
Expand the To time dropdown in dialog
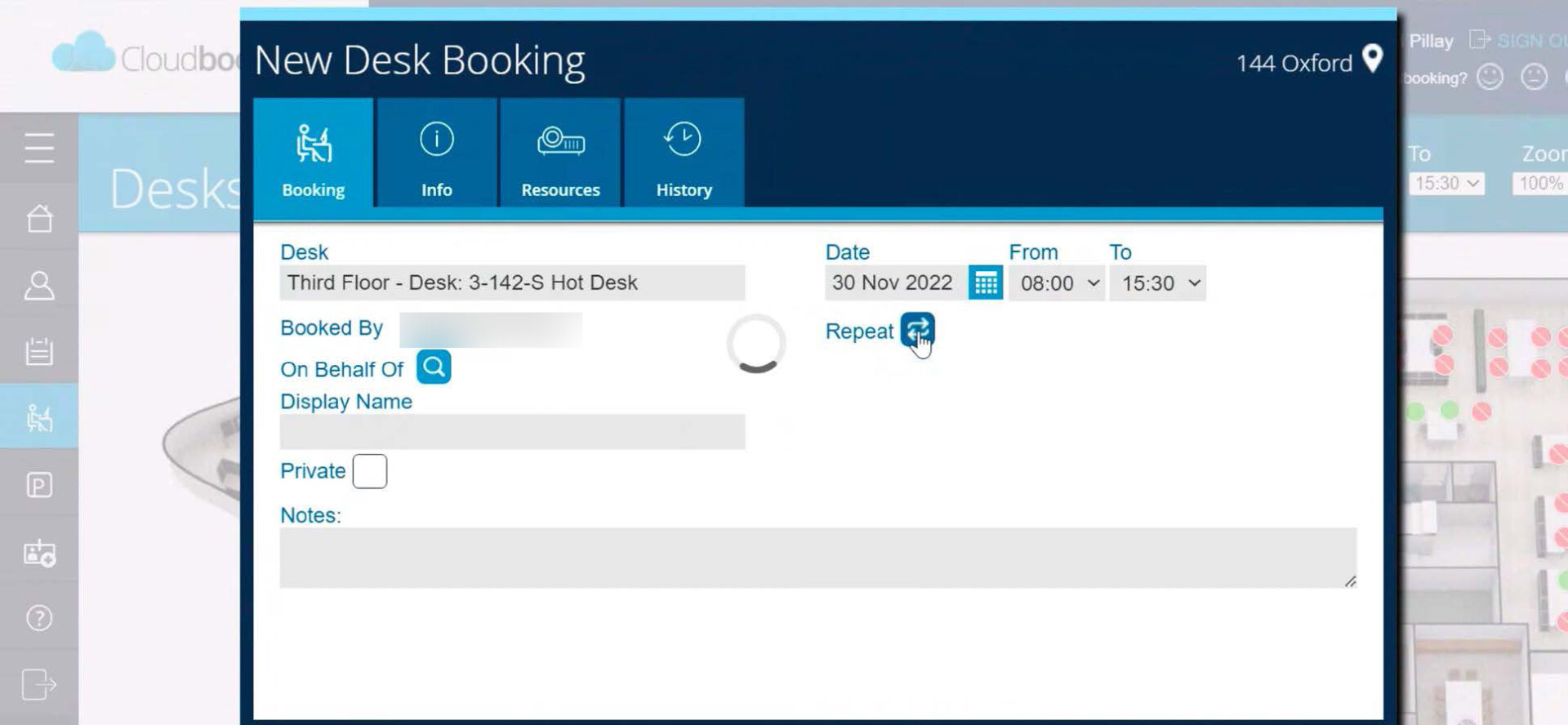click(x=1158, y=283)
